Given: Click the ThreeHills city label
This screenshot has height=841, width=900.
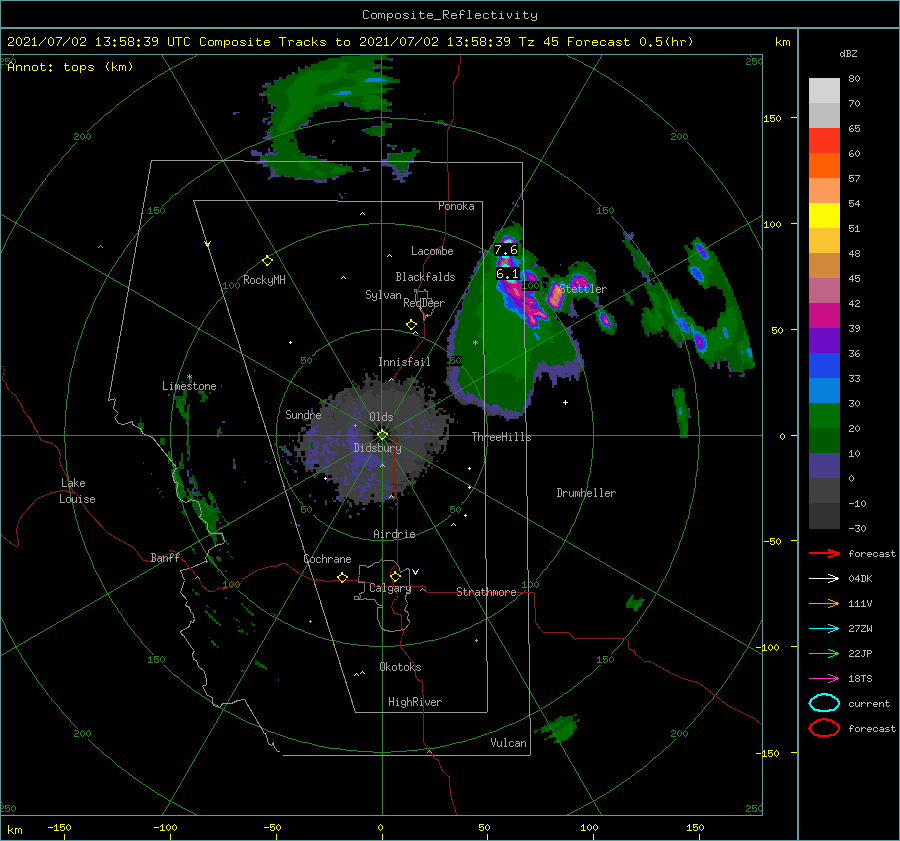Looking at the screenshot, I should coord(502,437).
